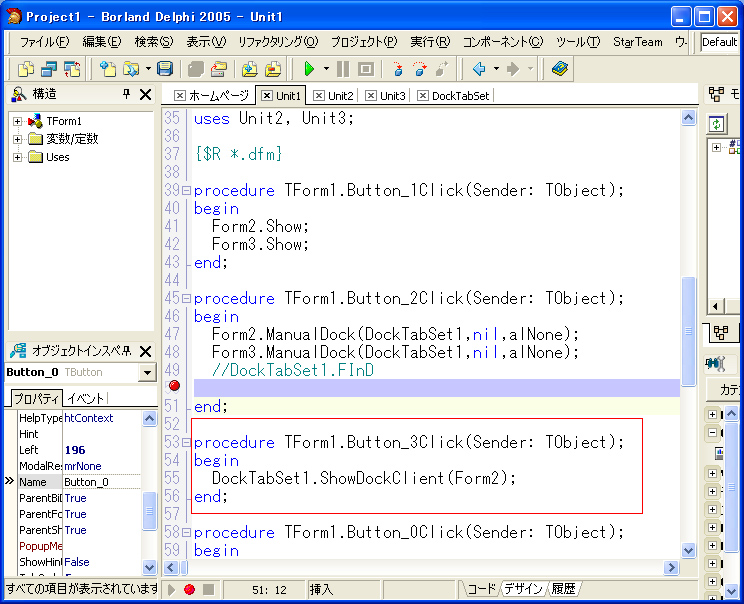Open the プロジェクト(P) menu

tap(364, 42)
